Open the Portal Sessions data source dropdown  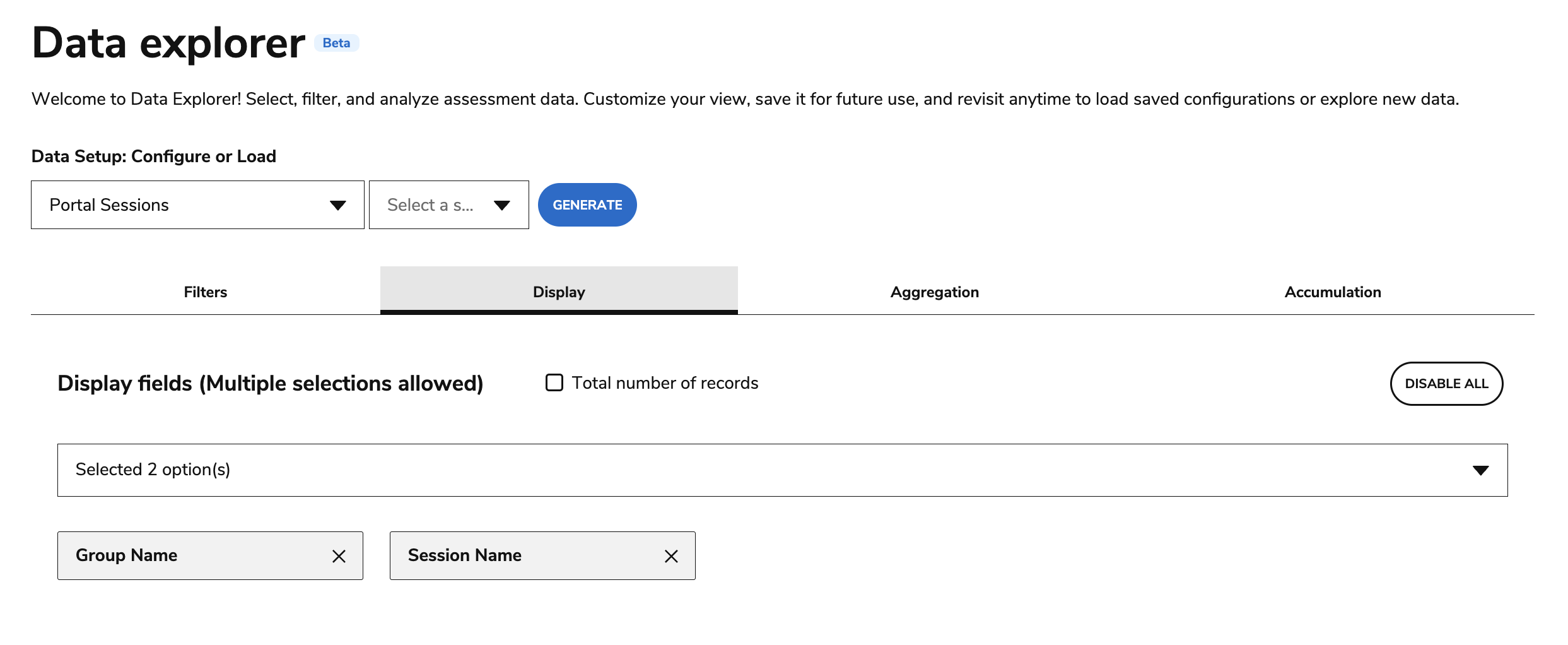pyautogui.click(x=197, y=205)
